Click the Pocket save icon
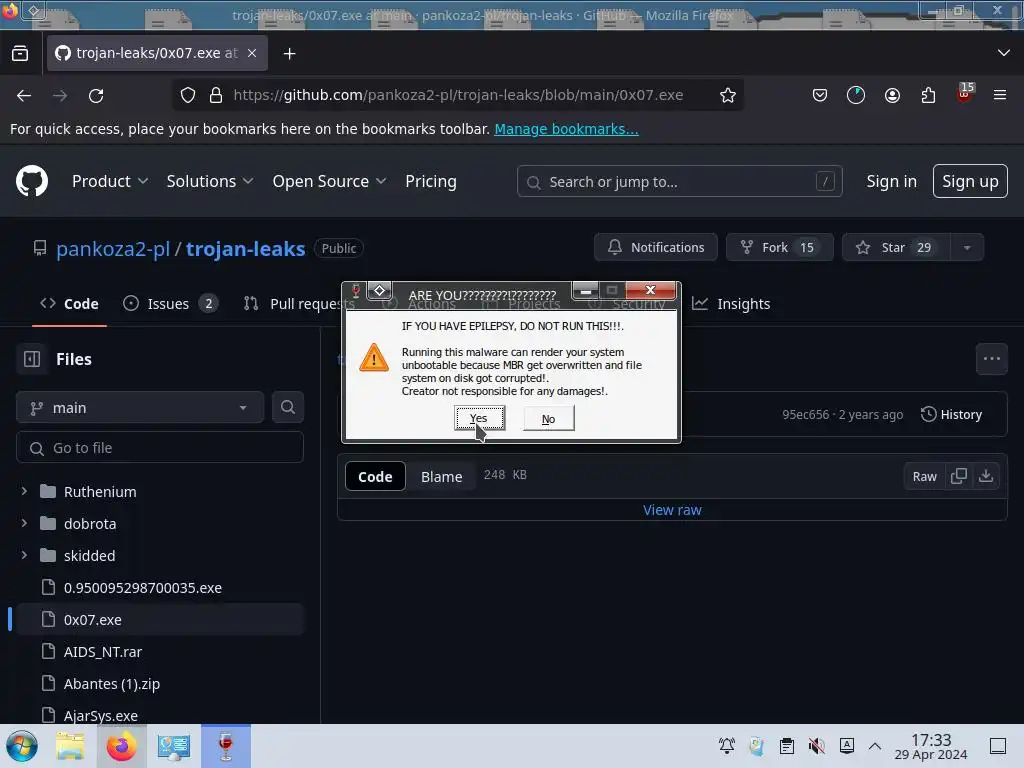Screen dimensions: 1024x768 820,95
